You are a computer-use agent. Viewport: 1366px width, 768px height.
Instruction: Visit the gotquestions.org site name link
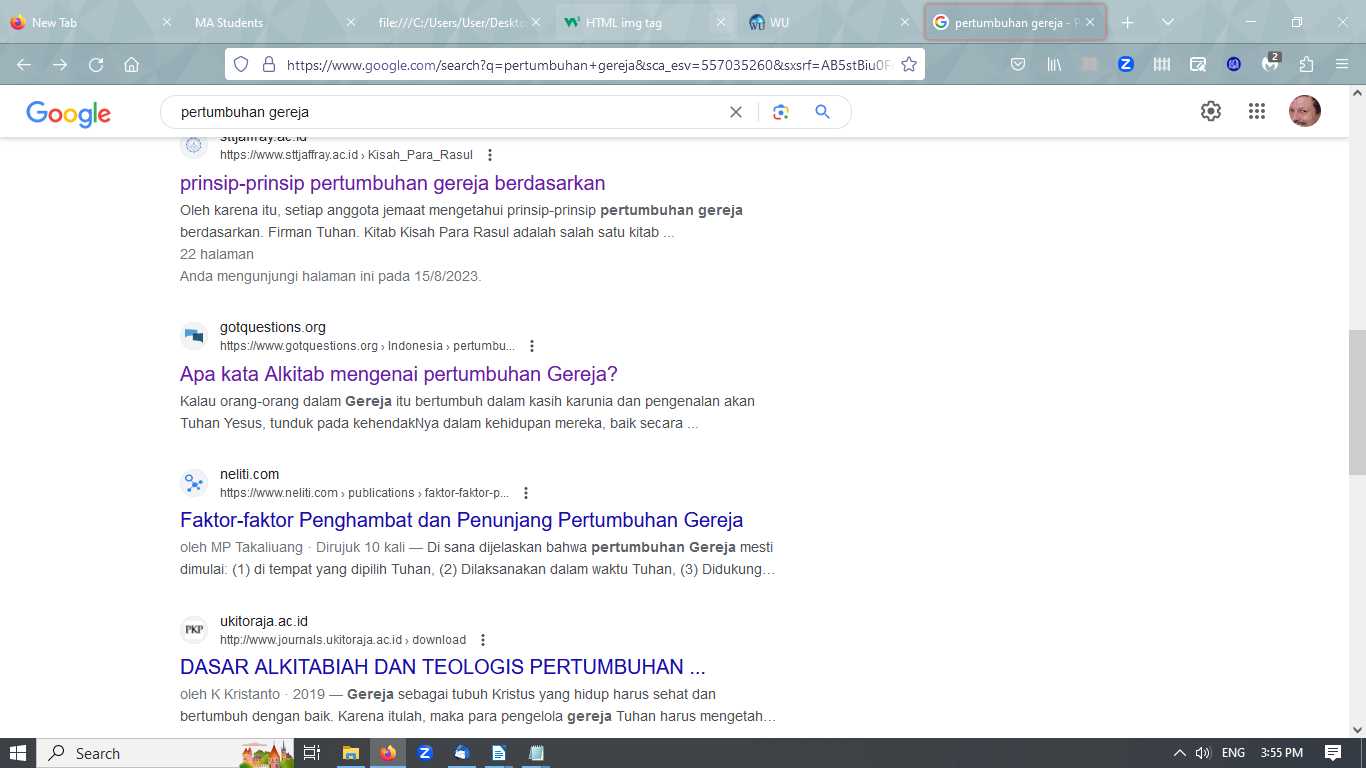point(273,327)
